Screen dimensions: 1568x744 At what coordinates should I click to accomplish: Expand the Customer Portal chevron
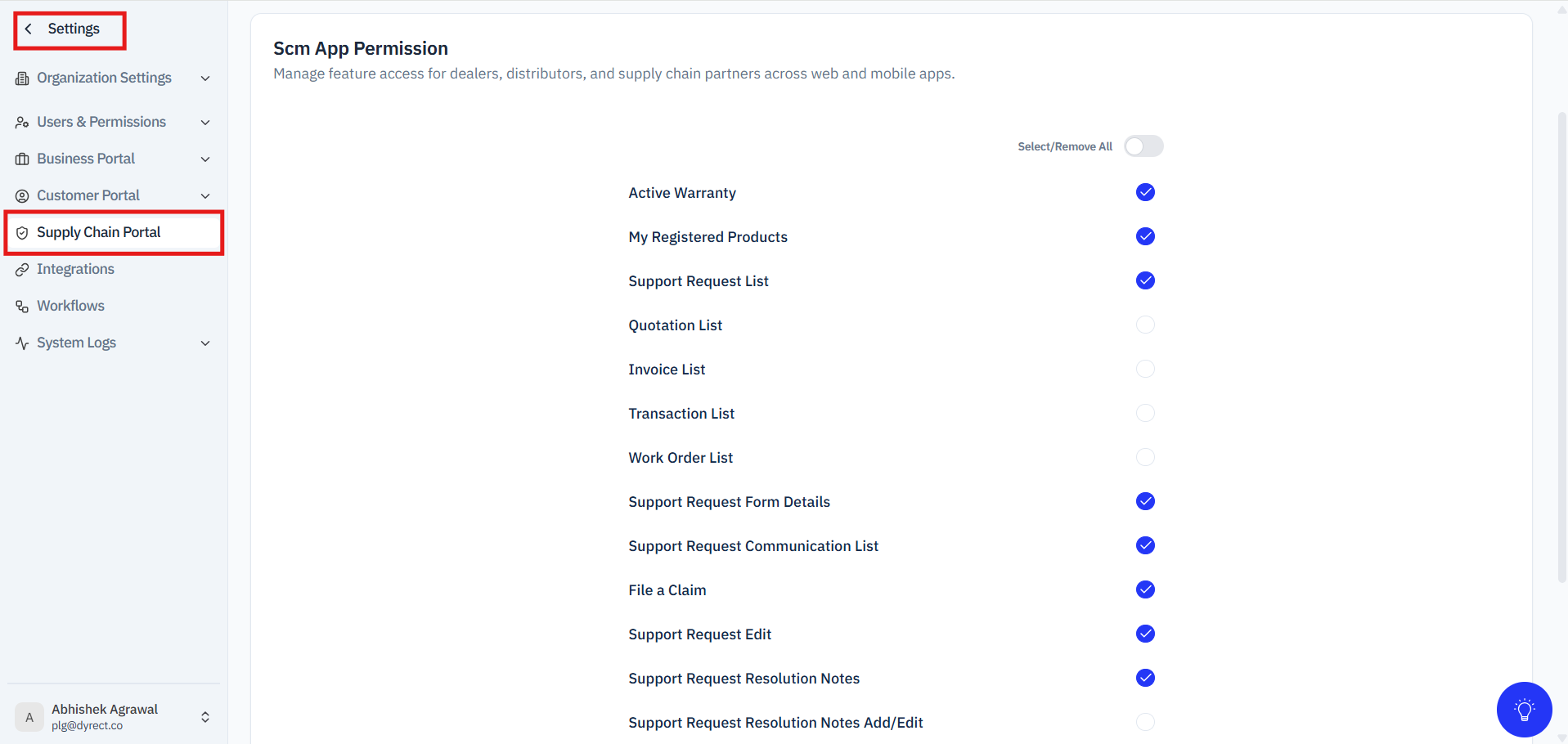[205, 196]
